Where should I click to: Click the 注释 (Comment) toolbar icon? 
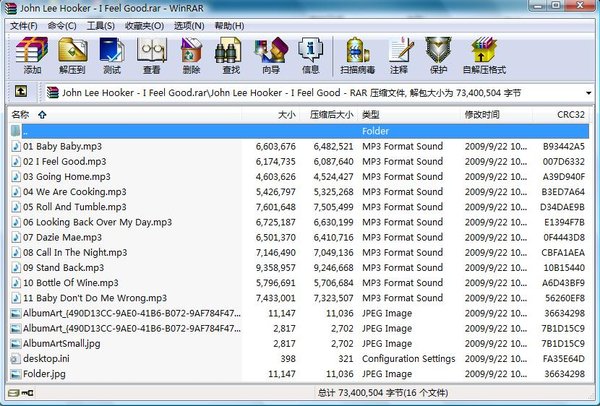[x=400, y=50]
